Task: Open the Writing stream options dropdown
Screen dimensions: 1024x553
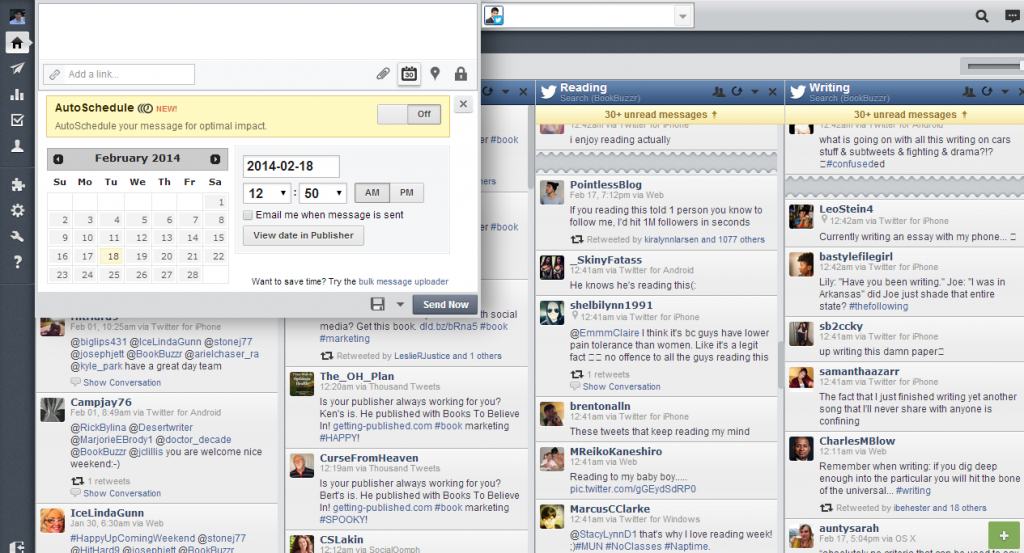Action: [1005, 92]
